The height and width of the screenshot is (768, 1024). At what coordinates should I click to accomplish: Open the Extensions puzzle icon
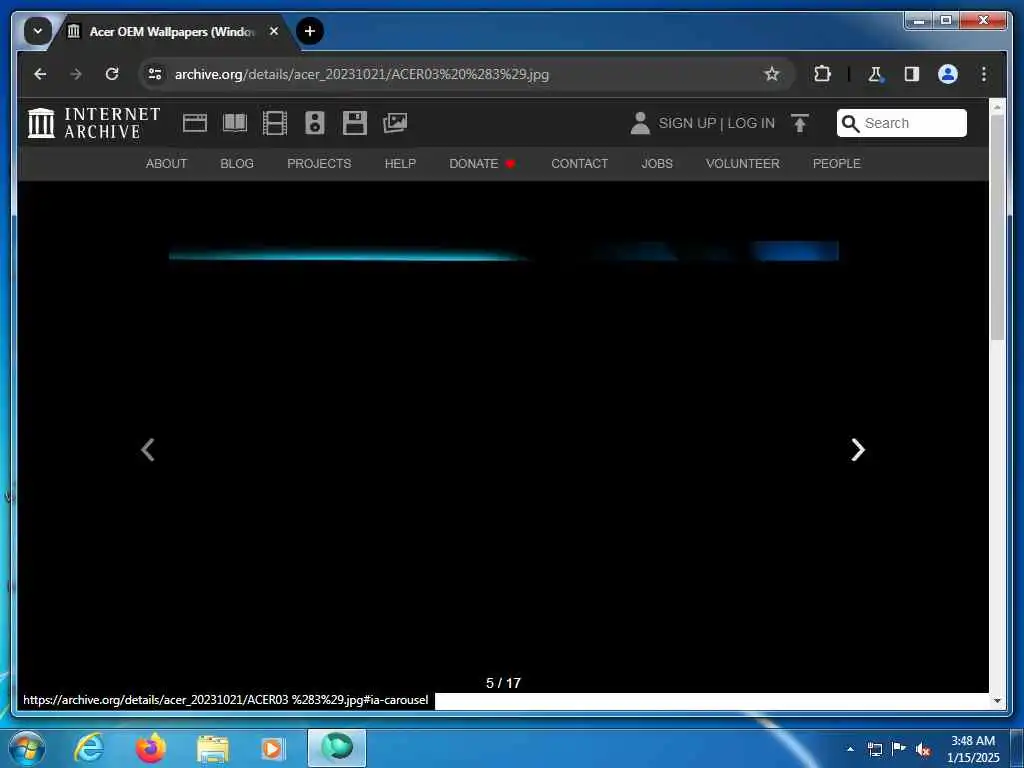coord(822,74)
